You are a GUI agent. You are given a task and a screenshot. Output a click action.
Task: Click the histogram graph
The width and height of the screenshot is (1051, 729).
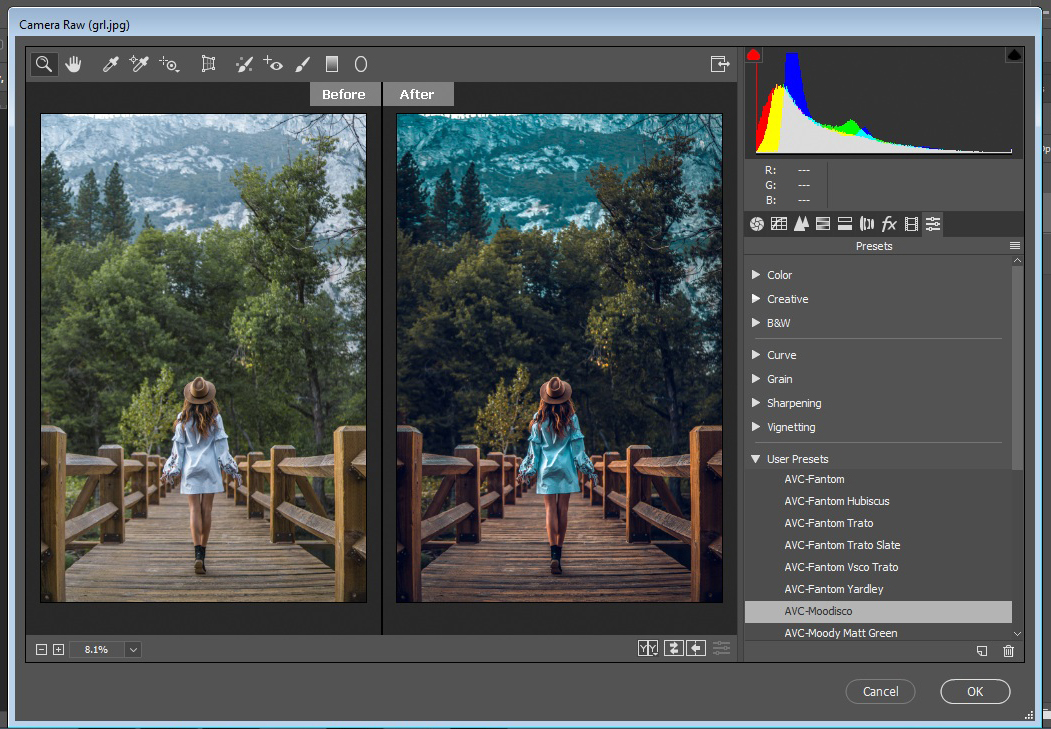click(x=884, y=103)
